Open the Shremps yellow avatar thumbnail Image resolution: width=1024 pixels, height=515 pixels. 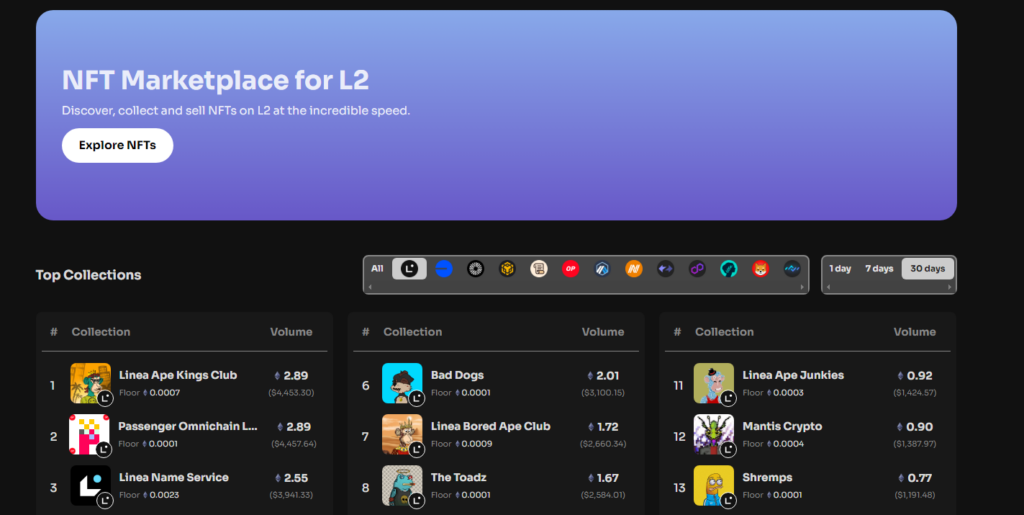coord(714,485)
